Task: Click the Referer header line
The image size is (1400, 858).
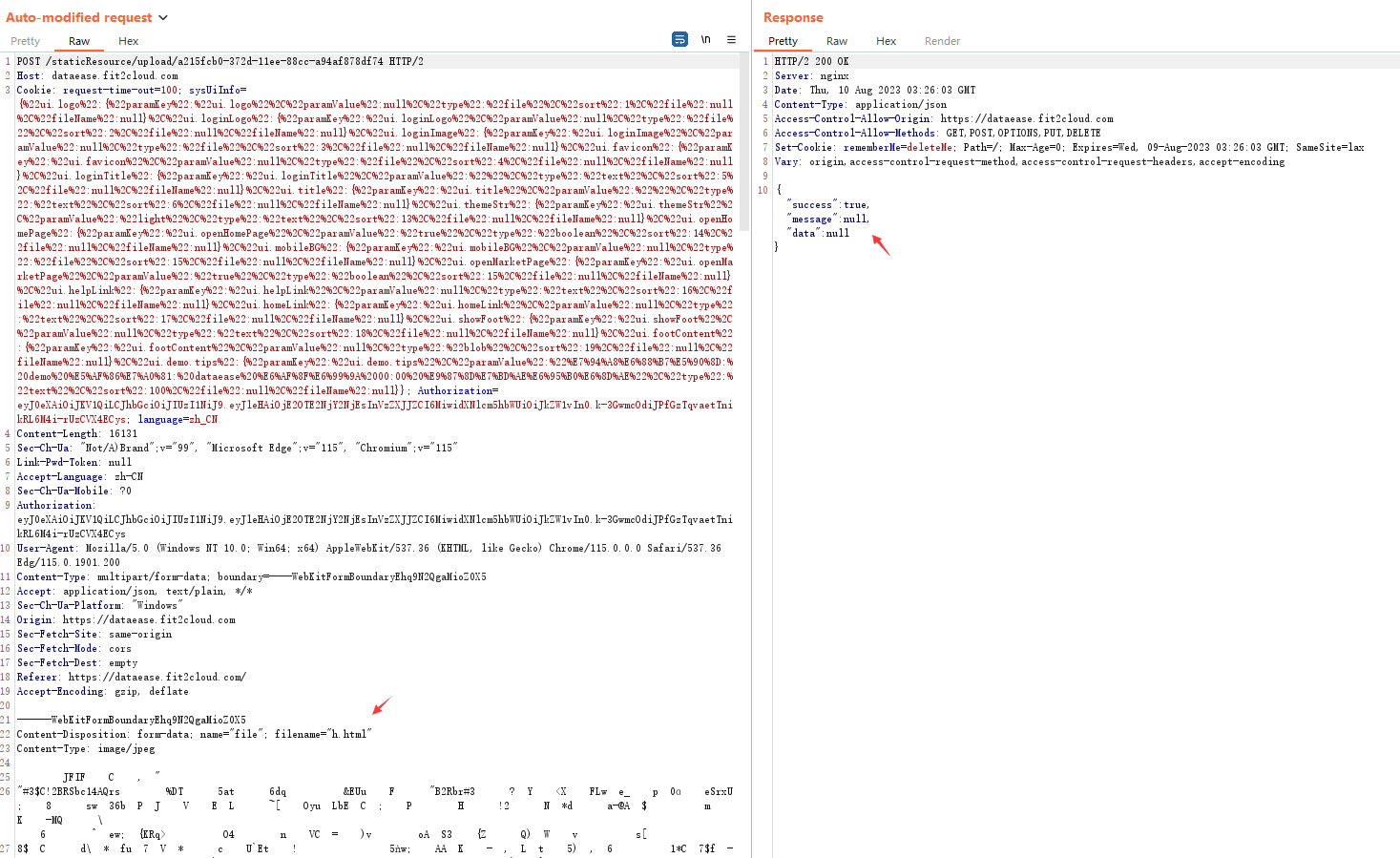Action: pos(132,677)
